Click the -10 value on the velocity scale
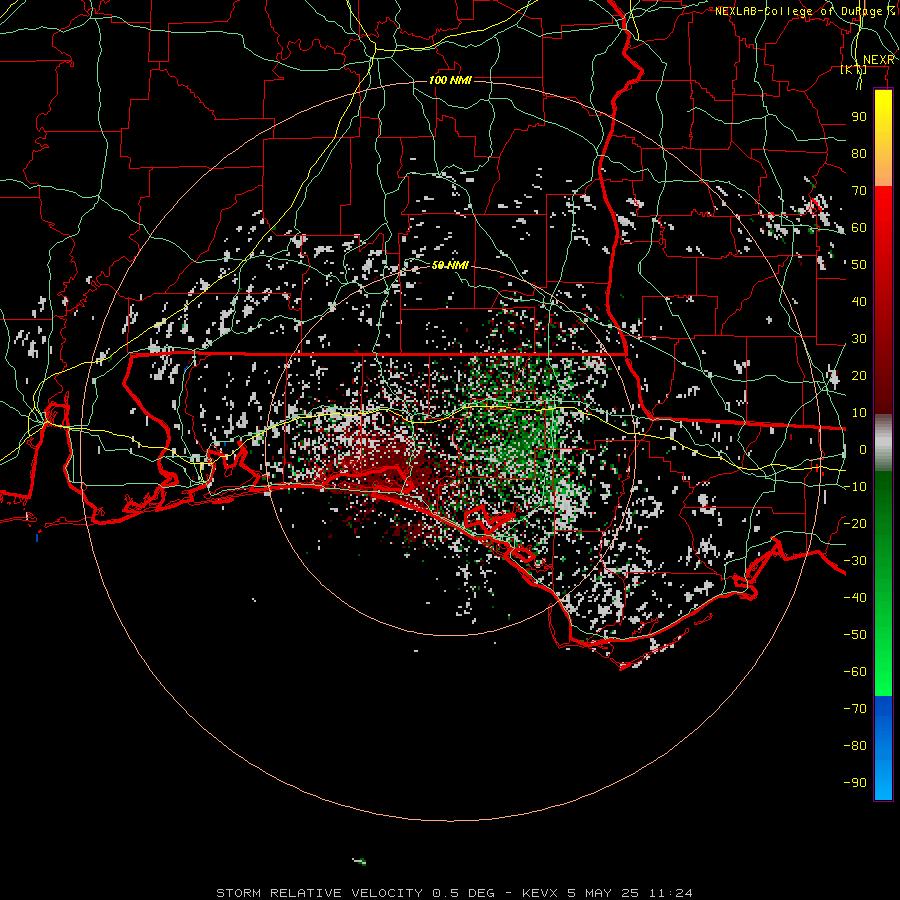 (x=855, y=487)
